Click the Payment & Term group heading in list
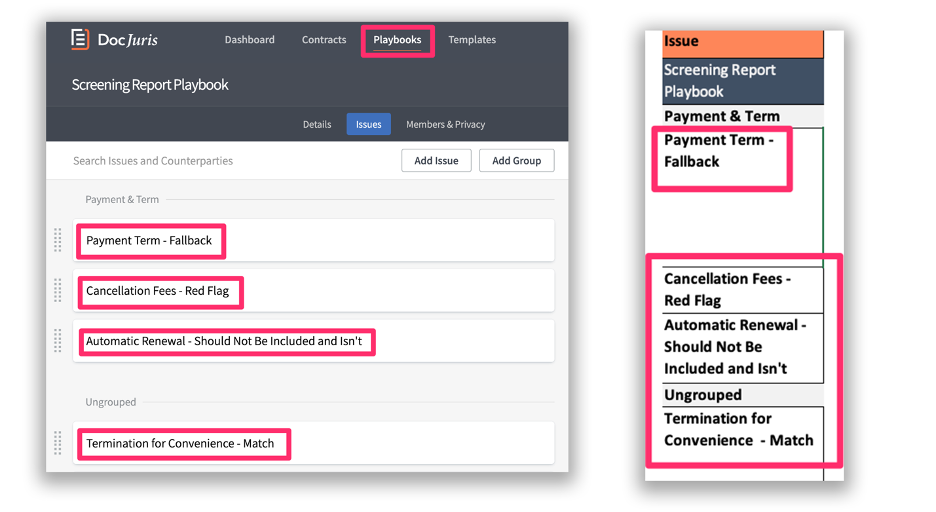 coord(122,199)
